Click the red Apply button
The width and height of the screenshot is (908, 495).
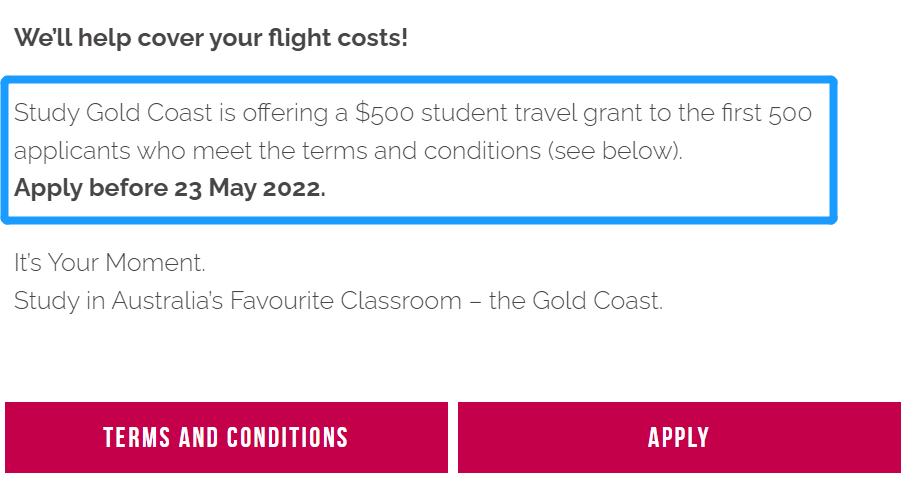679,438
